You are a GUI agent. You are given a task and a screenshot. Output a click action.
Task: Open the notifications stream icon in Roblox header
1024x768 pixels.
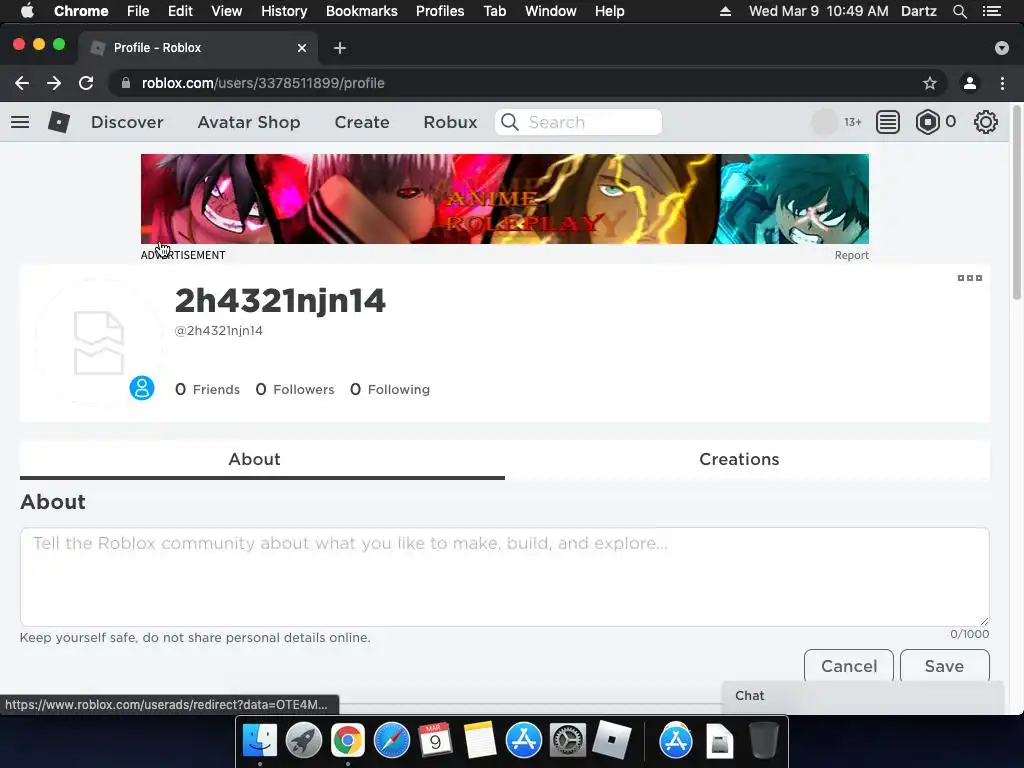(888, 122)
